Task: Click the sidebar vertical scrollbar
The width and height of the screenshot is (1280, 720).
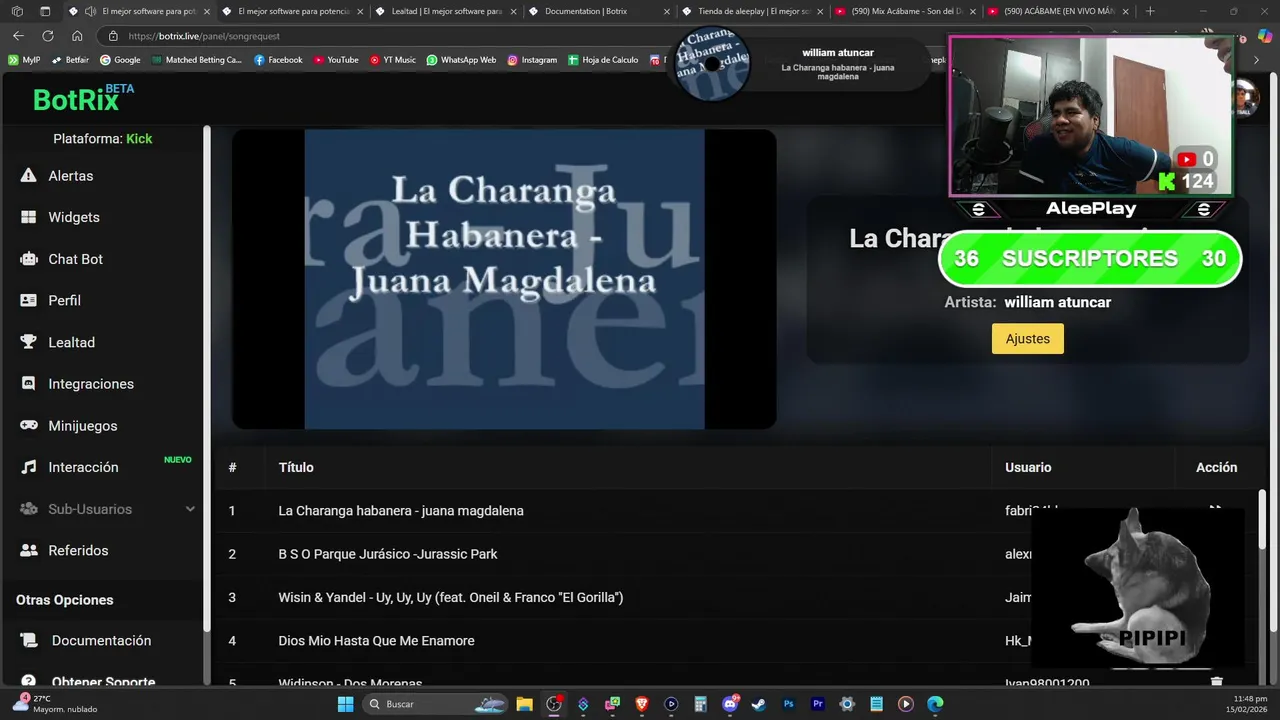Action: (207, 378)
